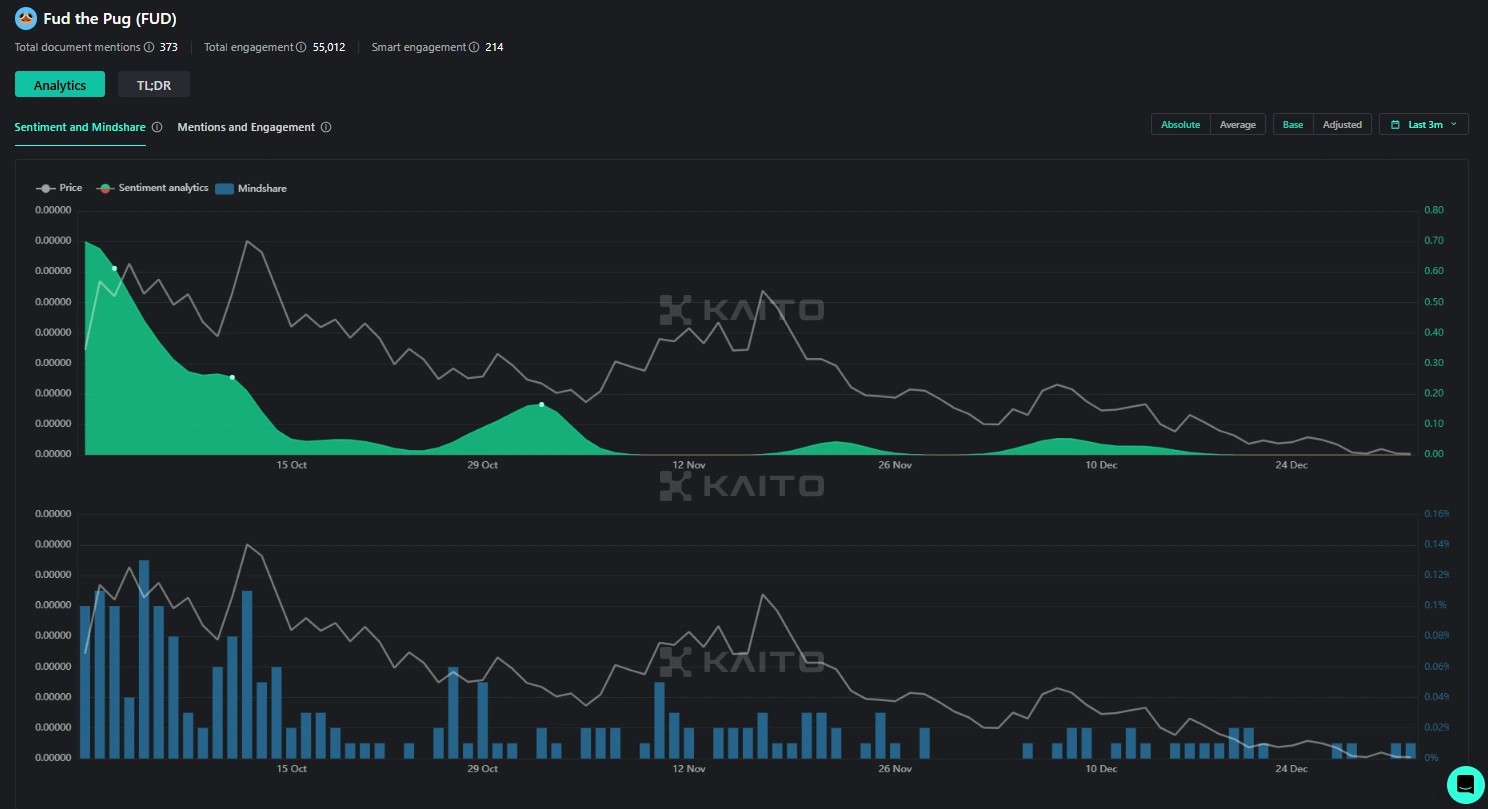The width and height of the screenshot is (1488, 809).
Task: Click the 0.50 sentiment axis value
Action: coord(1434,302)
